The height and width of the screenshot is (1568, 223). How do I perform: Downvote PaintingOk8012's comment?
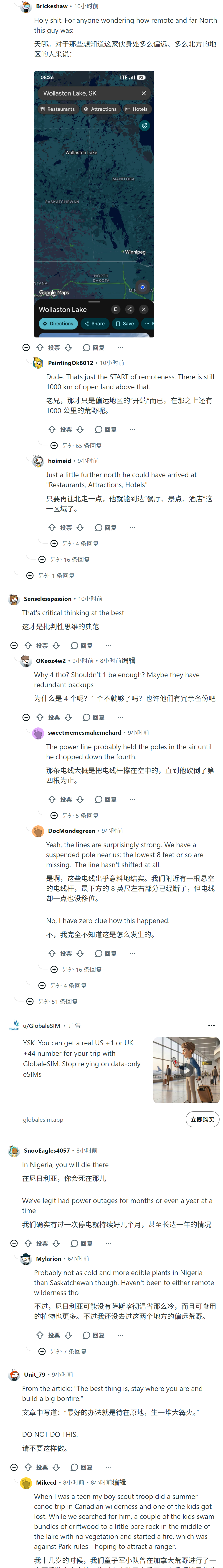pos(80,429)
